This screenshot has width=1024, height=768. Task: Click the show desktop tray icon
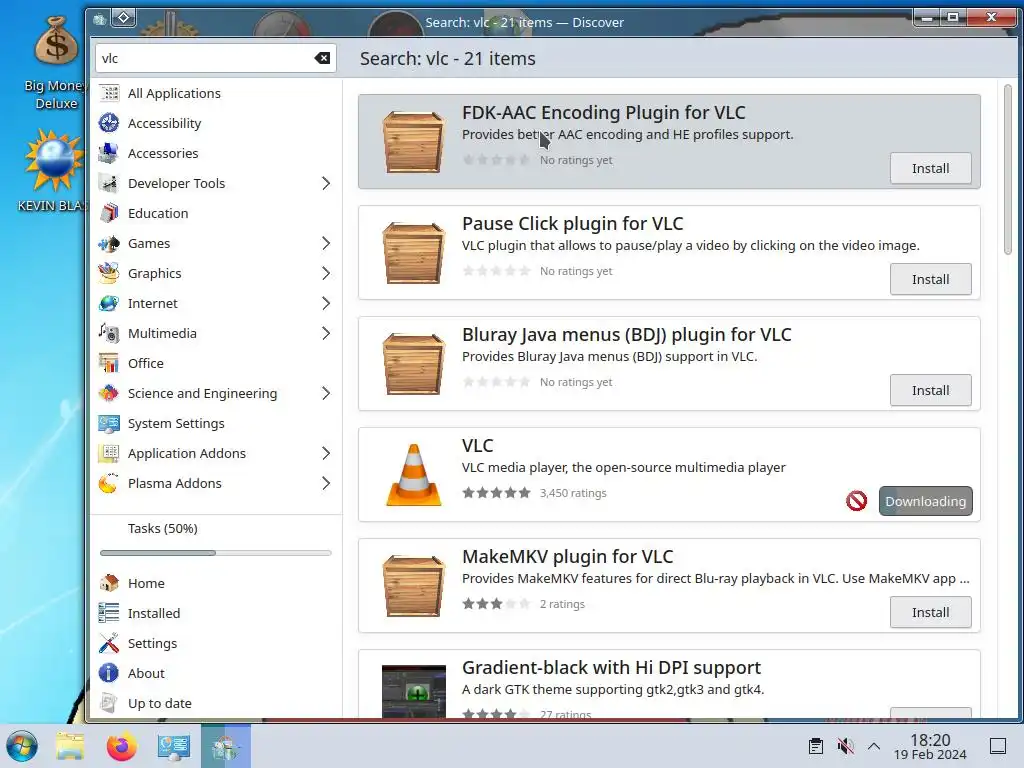point(998,746)
